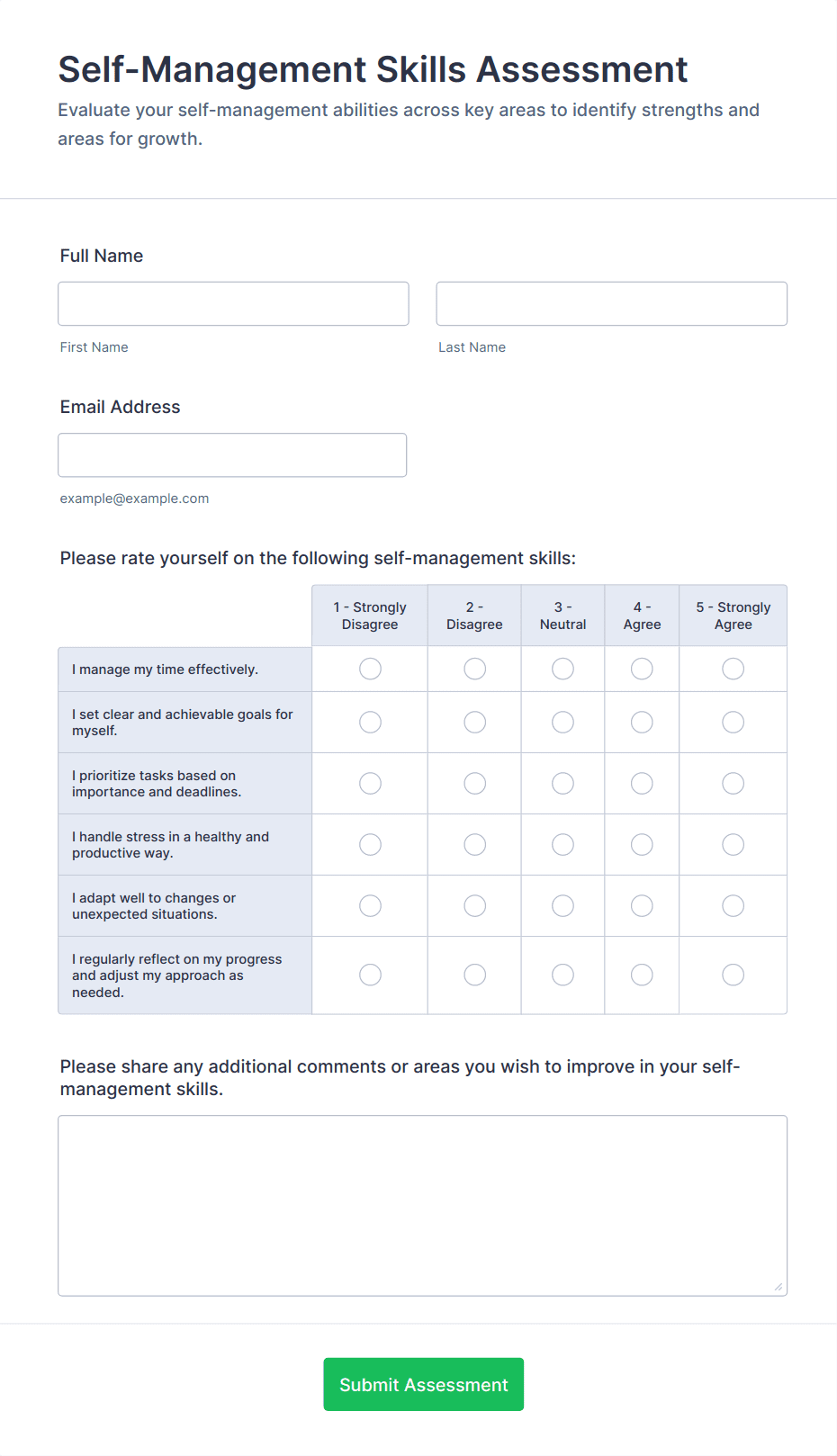Viewport: 837px width, 1456px height.
Task: Select Neutral for prioritizing tasks by importance
Action: click(x=562, y=783)
